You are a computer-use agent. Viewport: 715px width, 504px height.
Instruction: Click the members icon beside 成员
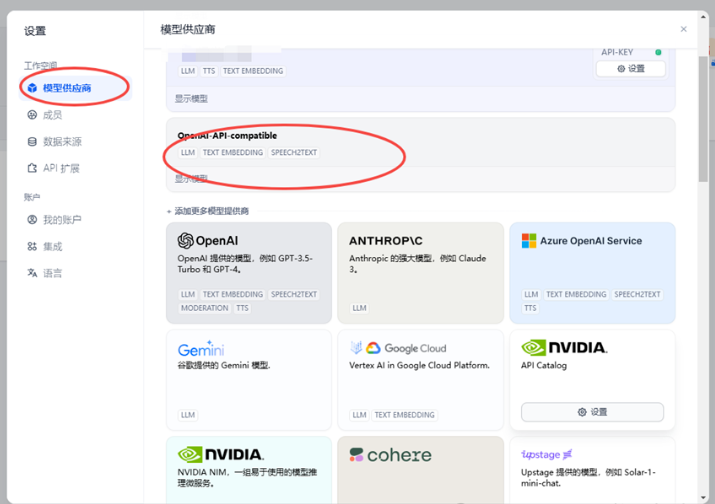[32, 115]
